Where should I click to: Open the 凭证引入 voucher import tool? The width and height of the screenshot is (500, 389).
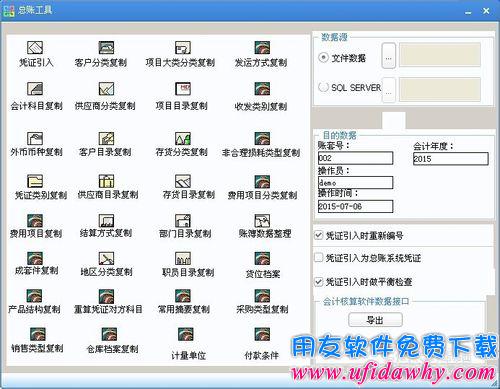coord(35,48)
